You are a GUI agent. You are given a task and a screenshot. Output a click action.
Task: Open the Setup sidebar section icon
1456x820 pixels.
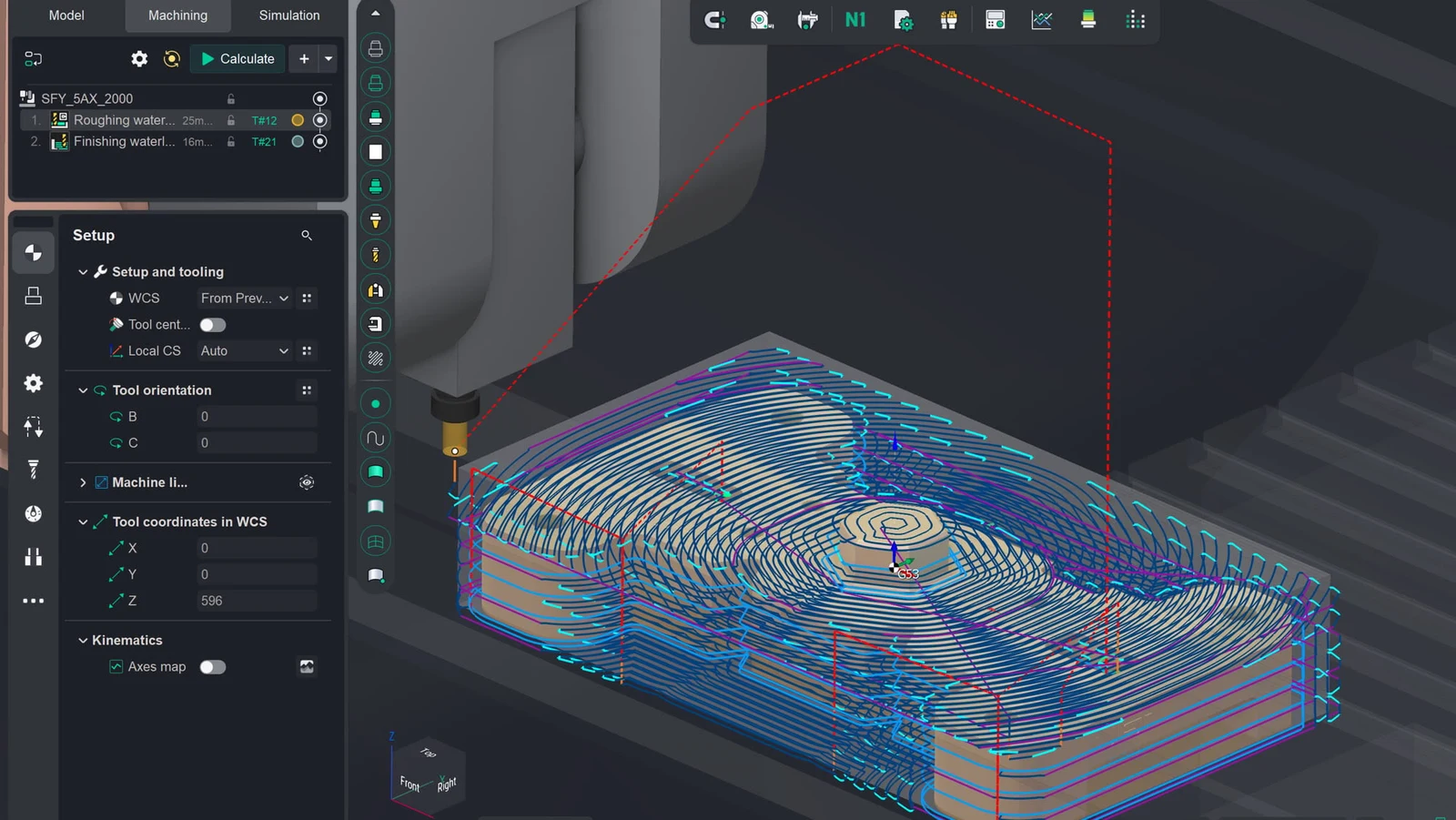34,252
